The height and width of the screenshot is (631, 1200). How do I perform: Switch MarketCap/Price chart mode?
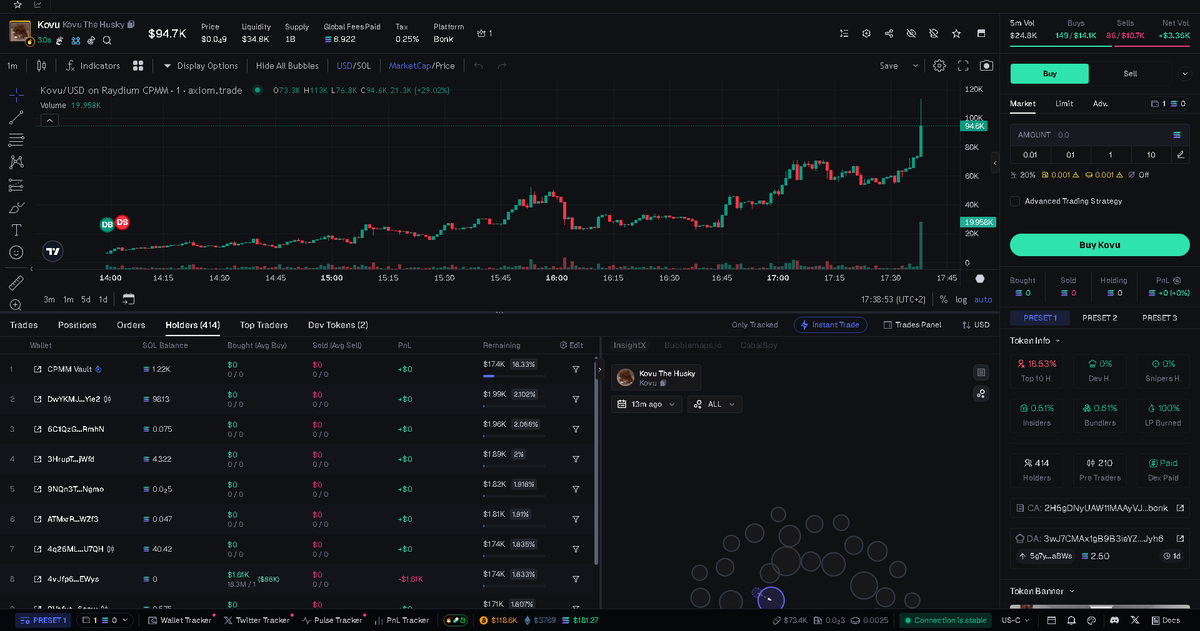click(421, 66)
